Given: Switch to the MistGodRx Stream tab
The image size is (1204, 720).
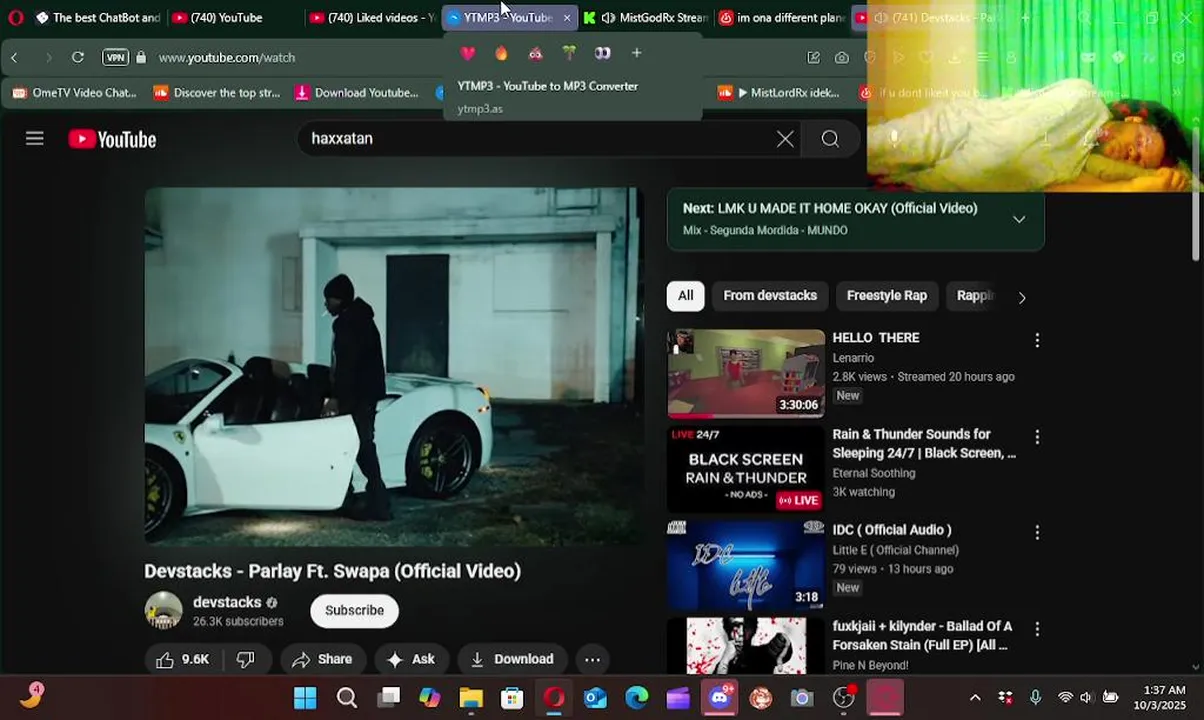Looking at the screenshot, I should pos(645,17).
